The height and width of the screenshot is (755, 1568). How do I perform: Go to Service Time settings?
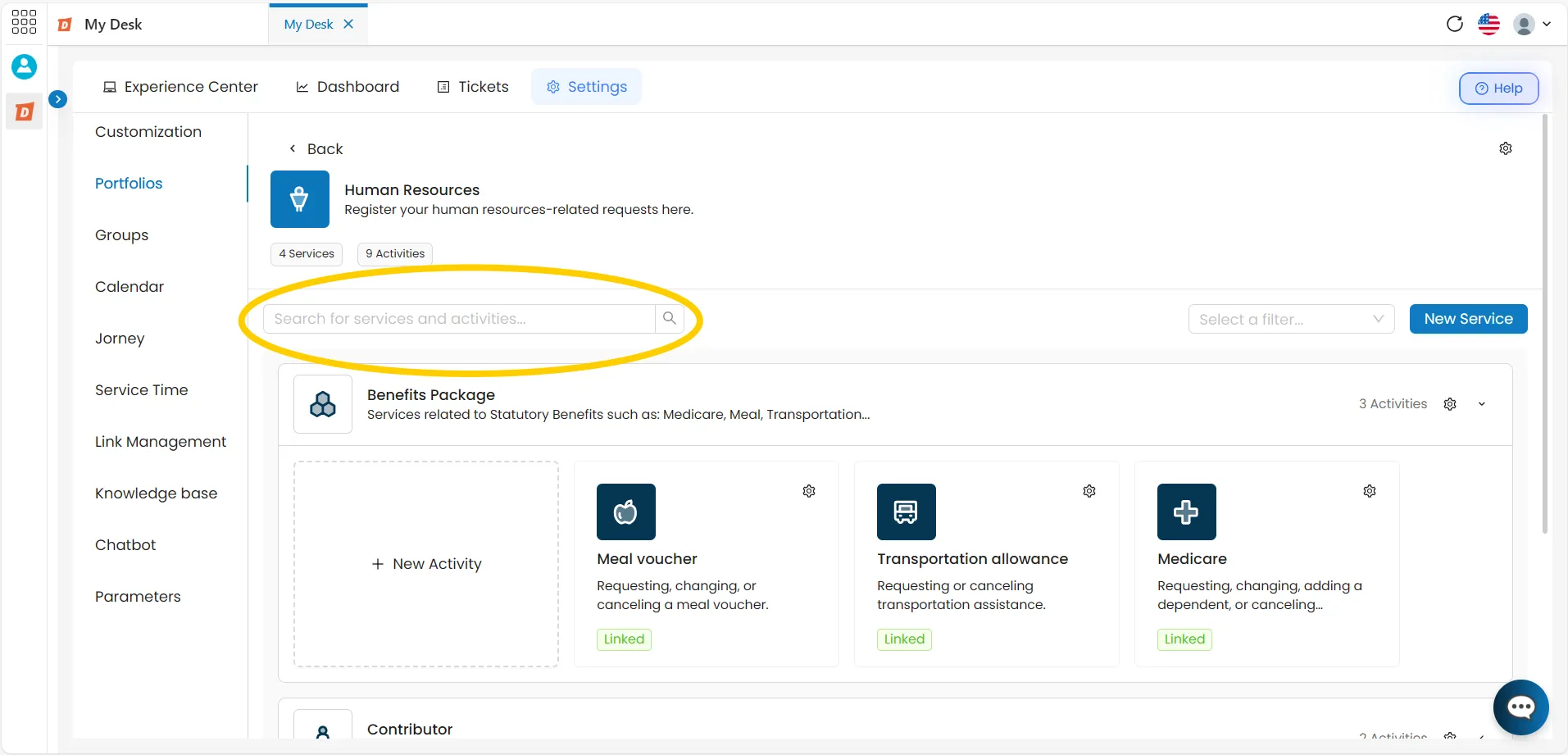[x=142, y=390]
